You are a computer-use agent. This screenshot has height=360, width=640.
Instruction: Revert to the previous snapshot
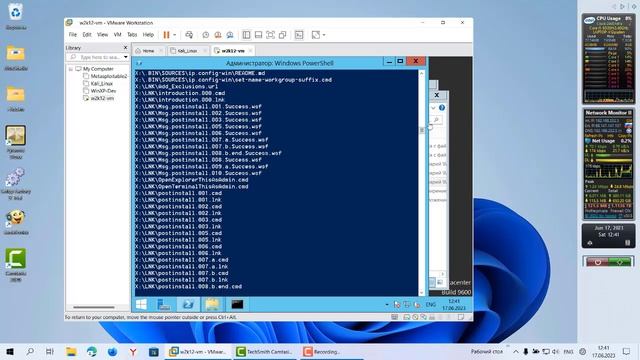pyautogui.click(x=218, y=35)
